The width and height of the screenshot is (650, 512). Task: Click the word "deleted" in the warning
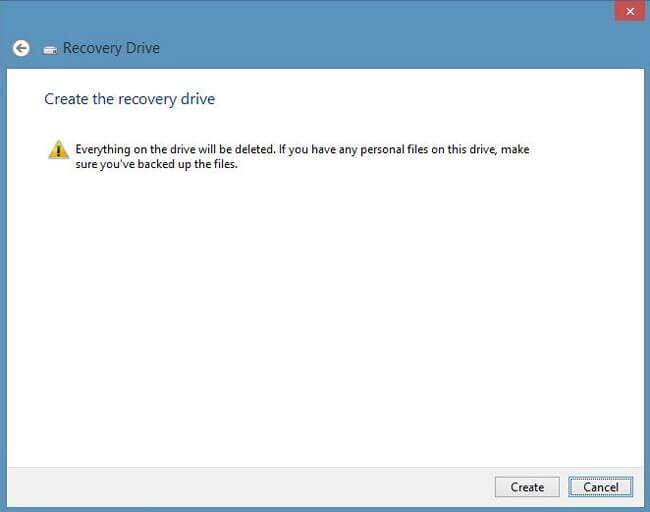(251, 150)
